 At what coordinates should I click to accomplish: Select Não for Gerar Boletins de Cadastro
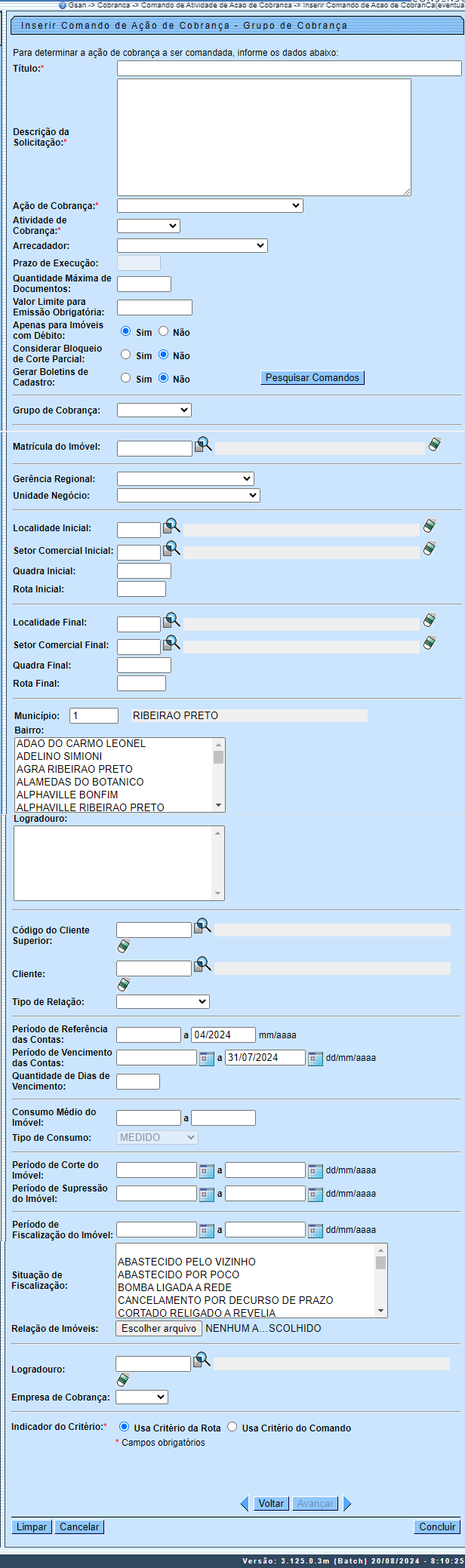point(163,378)
